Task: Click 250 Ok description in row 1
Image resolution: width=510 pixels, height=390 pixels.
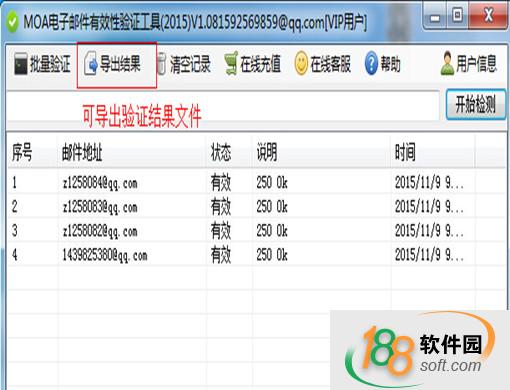Action: pyautogui.click(x=272, y=183)
